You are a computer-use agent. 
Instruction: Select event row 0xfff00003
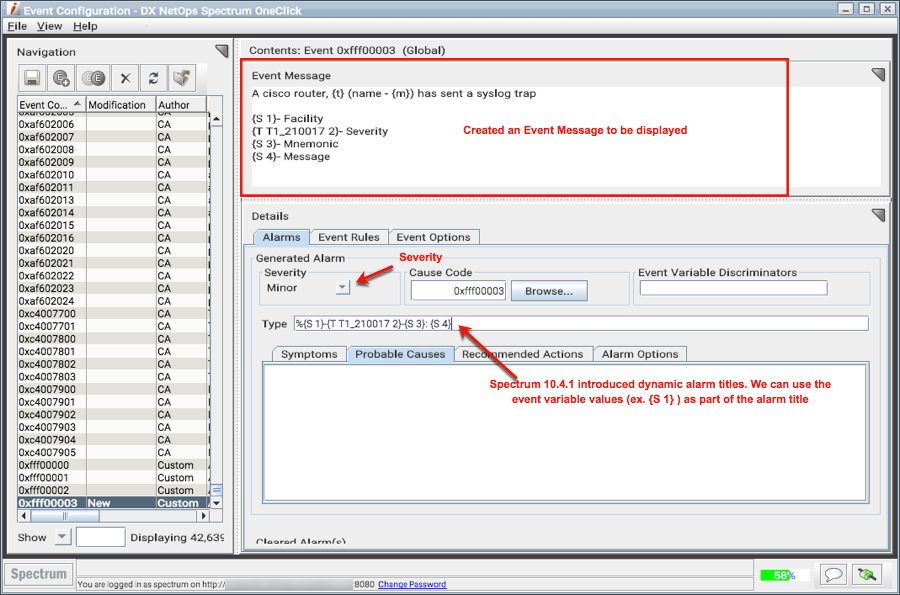click(x=112, y=503)
